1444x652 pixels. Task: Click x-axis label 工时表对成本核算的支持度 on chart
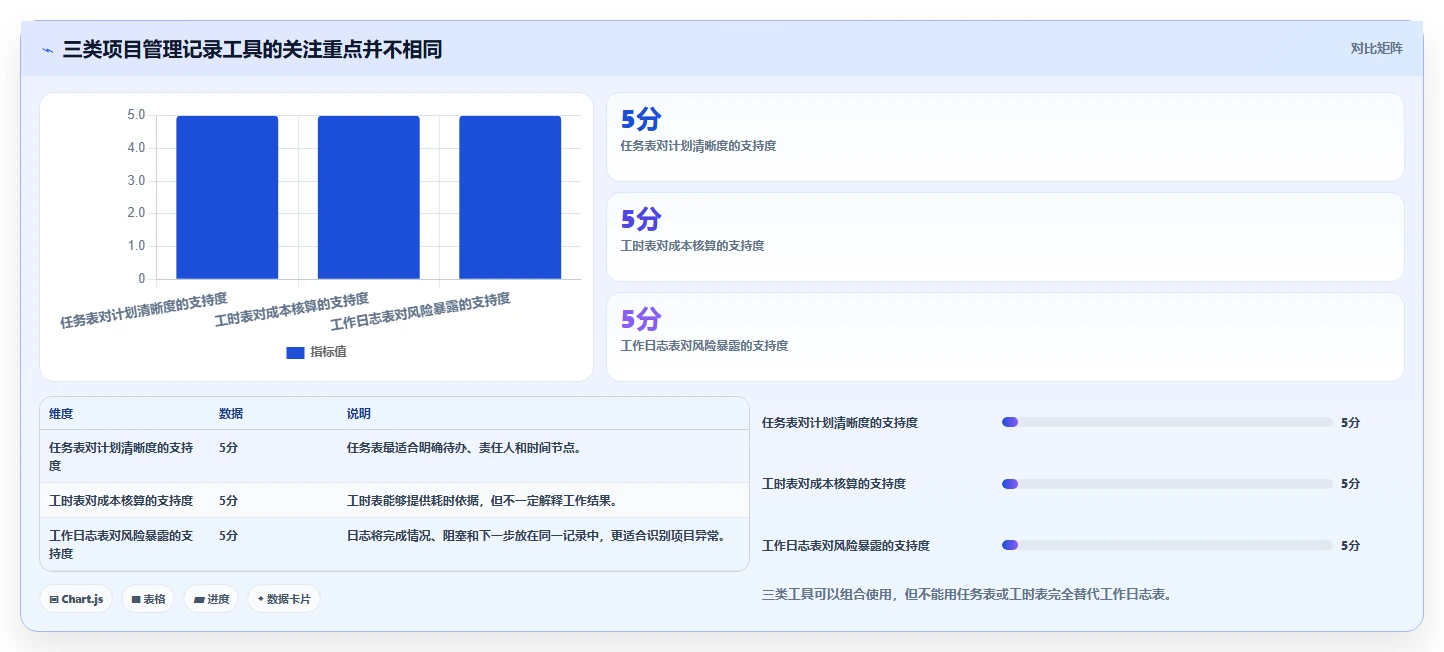292,311
